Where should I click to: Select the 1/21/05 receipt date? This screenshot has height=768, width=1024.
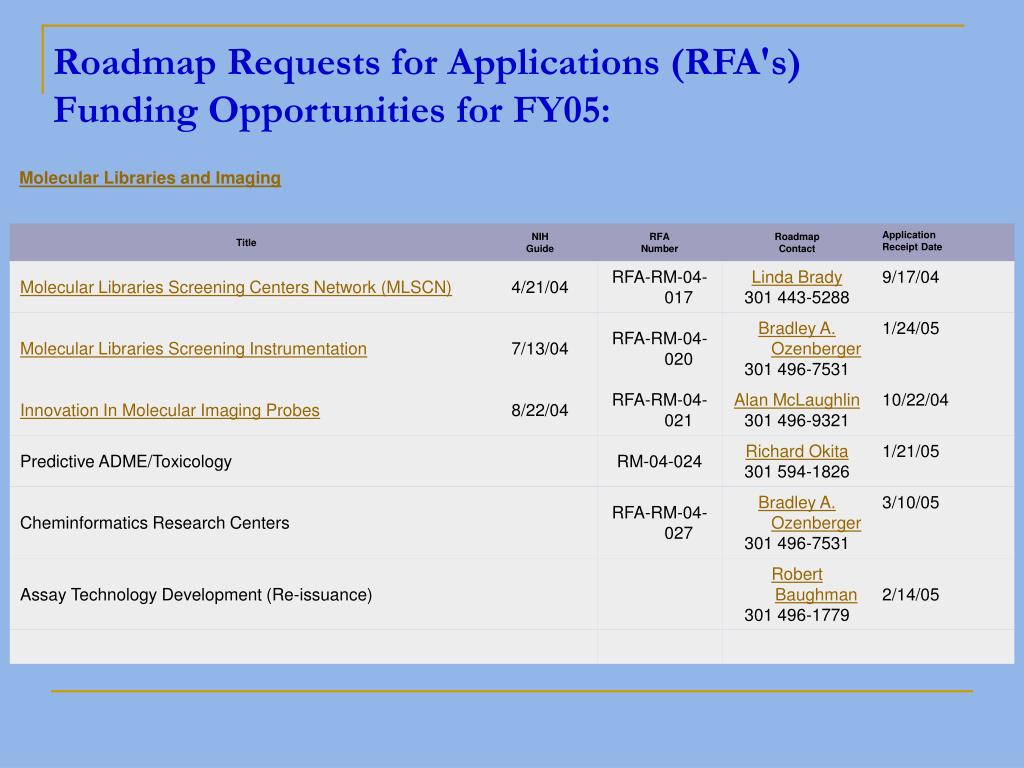click(910, 451)
